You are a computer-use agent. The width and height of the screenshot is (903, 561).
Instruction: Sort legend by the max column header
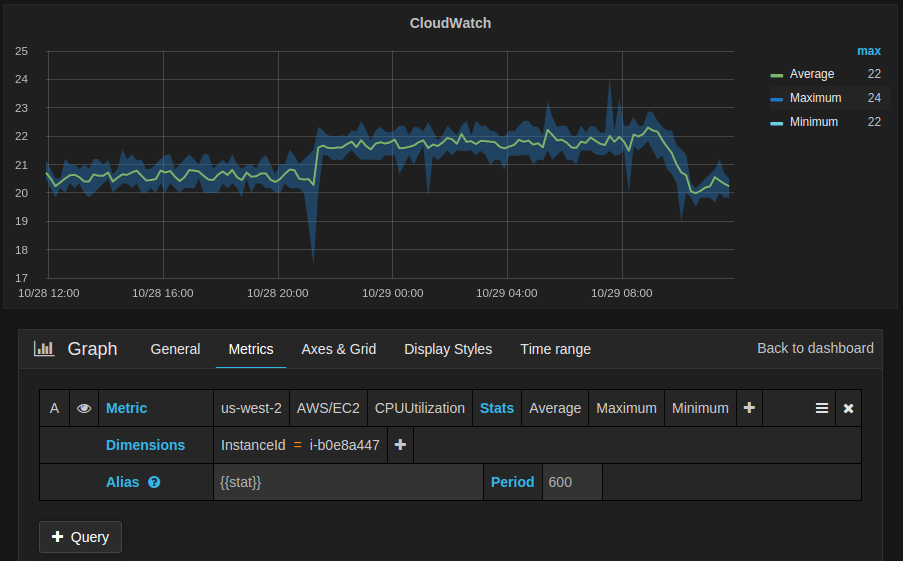[868, 51]
